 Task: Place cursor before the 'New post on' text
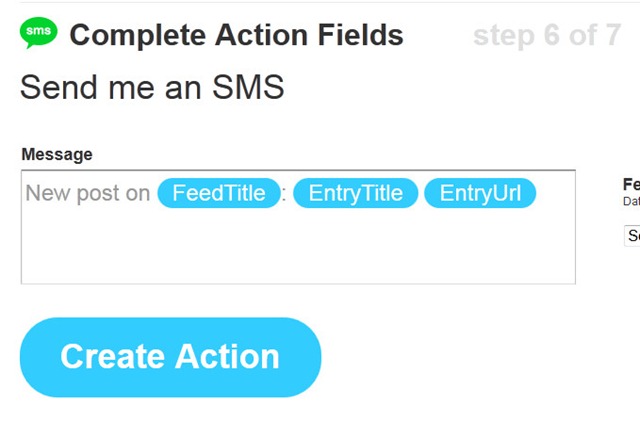tap(25, 193)
